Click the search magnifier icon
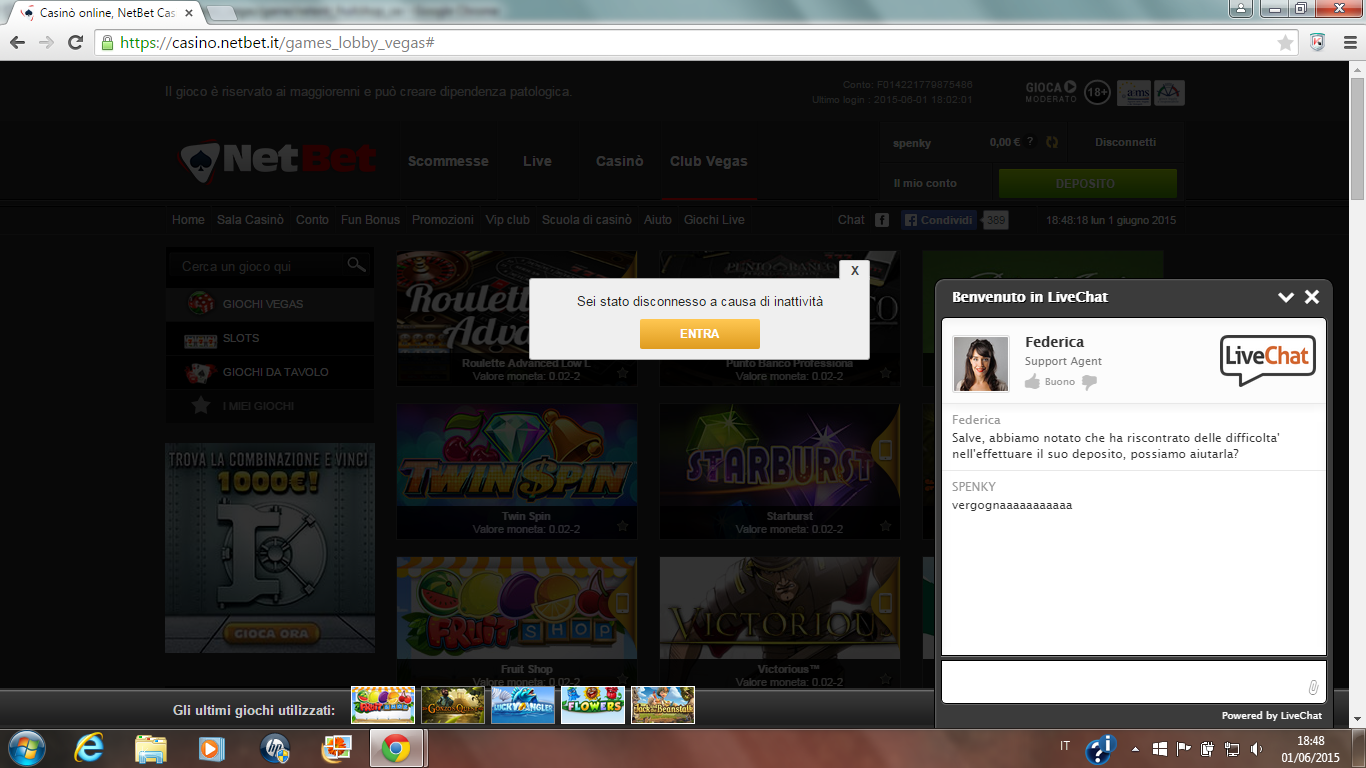The image size is (1366, 768). 357,265
